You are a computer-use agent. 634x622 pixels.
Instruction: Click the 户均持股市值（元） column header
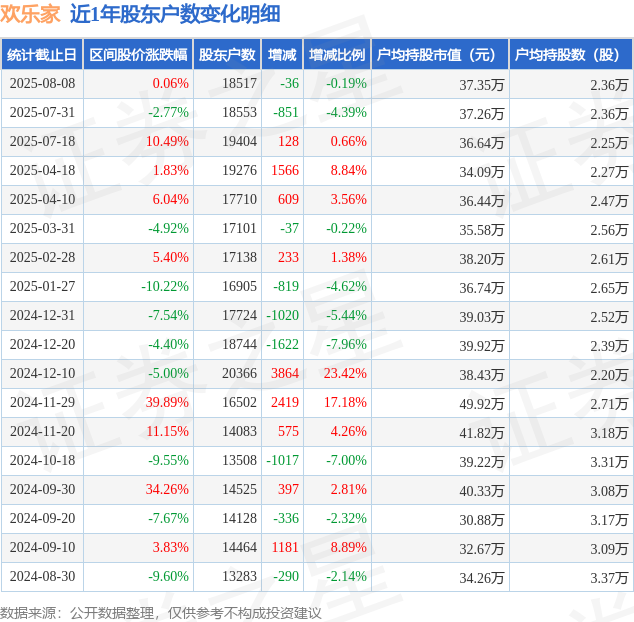(x=440, y=55)
